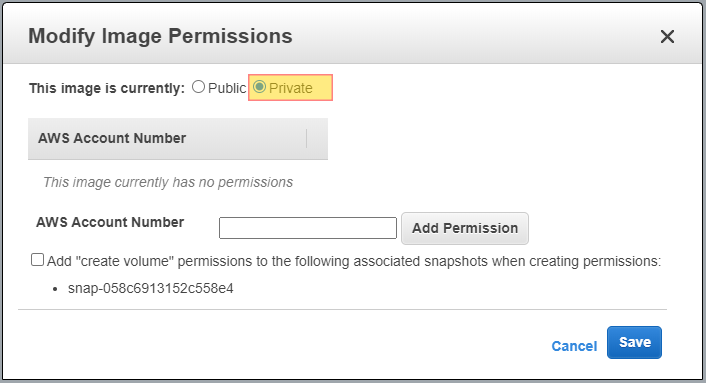
Task: Save the image permissions
Action: click(x=634, y=342)
